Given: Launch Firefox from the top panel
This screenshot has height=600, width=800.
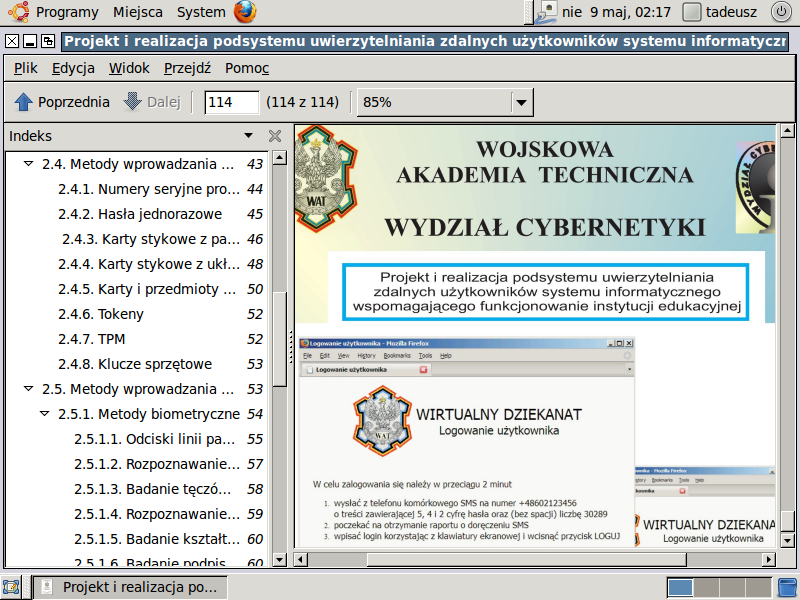Looking at the screenshot, I should 245,12.
